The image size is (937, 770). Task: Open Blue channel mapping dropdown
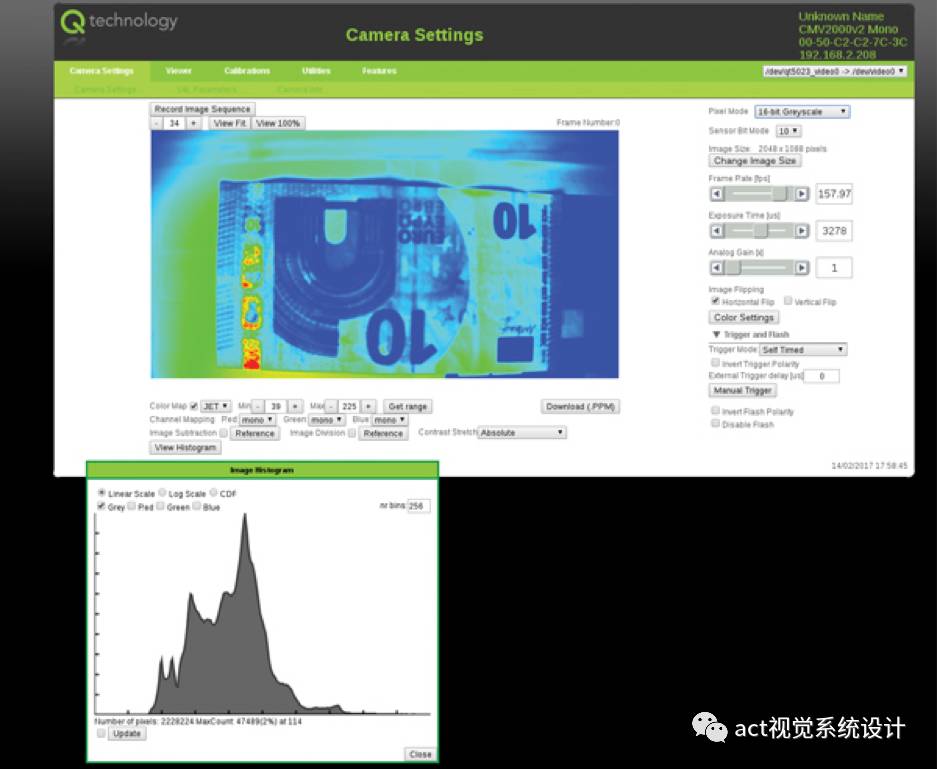[x=389, y=420]
